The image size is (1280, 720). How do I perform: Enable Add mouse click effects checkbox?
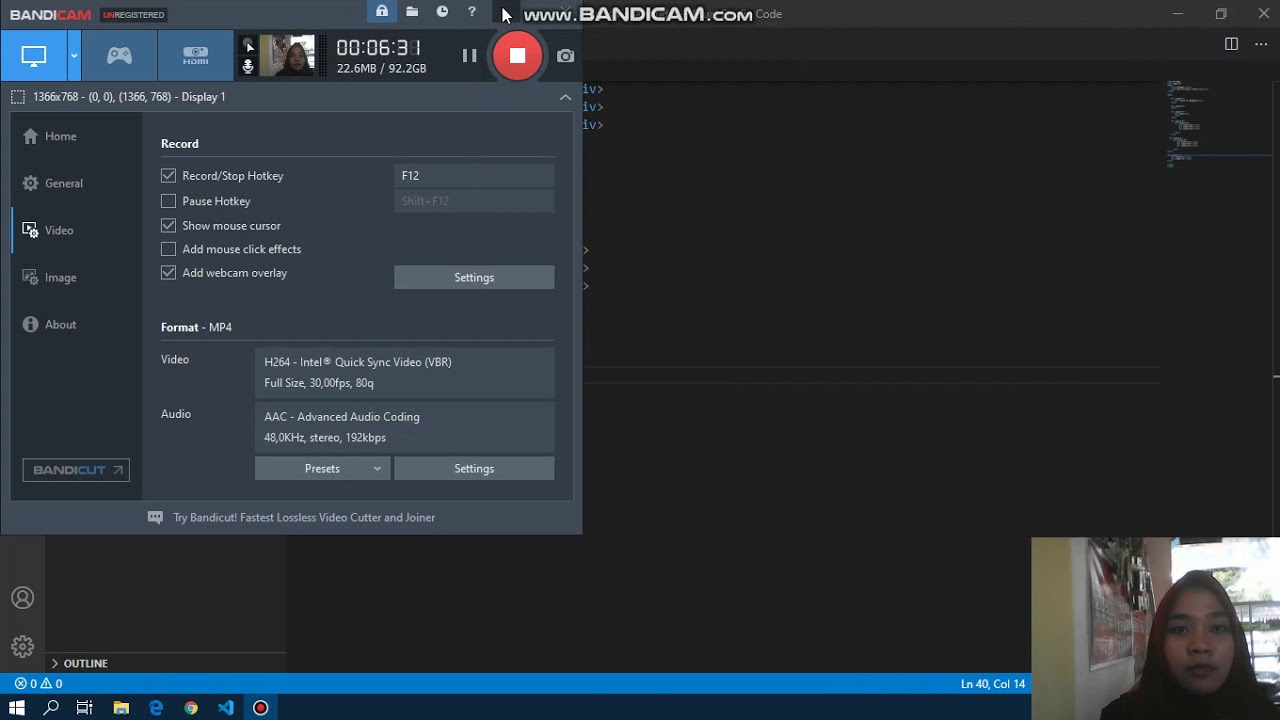click(168, 249)
